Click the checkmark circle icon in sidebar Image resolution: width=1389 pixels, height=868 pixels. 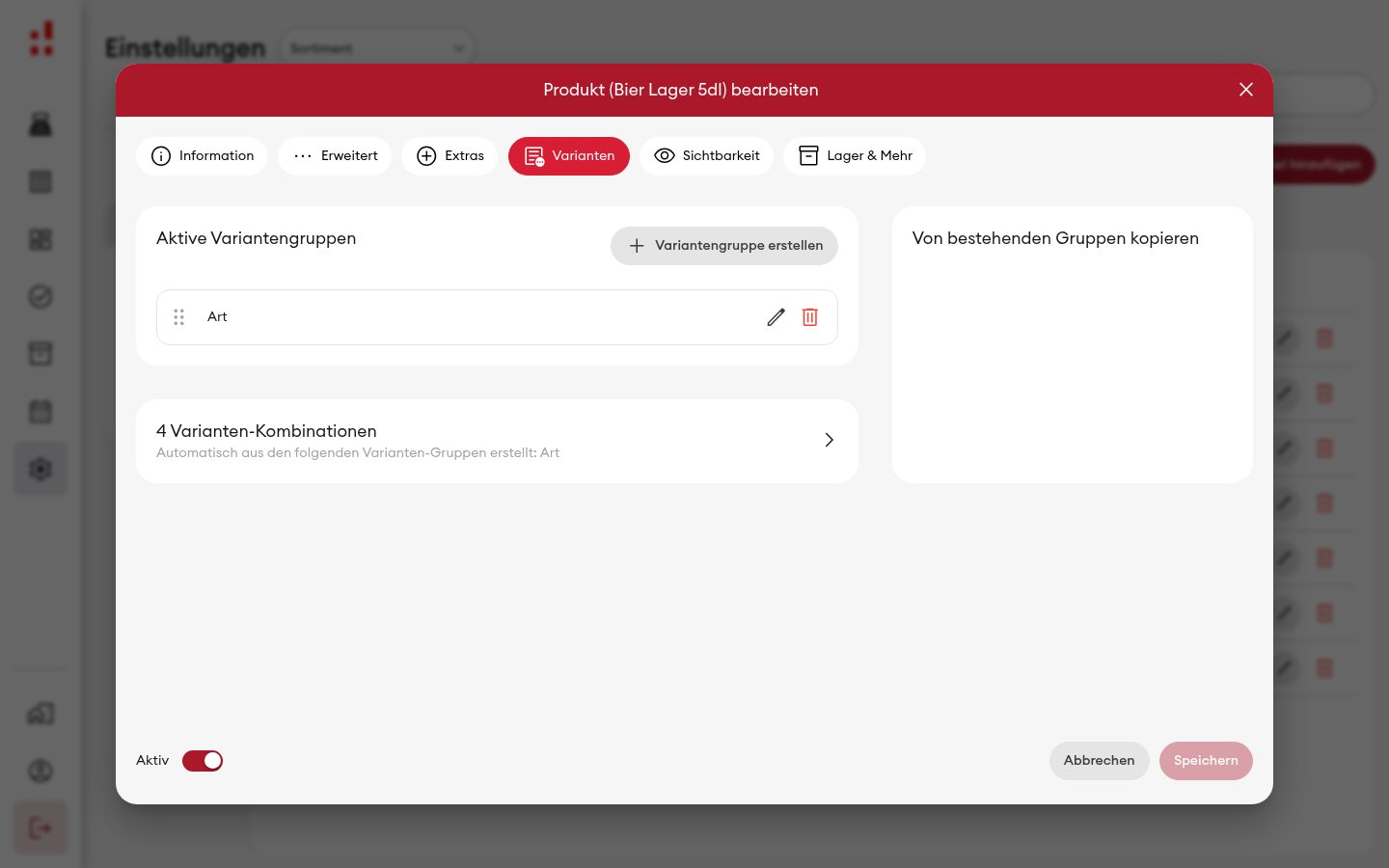(x=41, y=297)
